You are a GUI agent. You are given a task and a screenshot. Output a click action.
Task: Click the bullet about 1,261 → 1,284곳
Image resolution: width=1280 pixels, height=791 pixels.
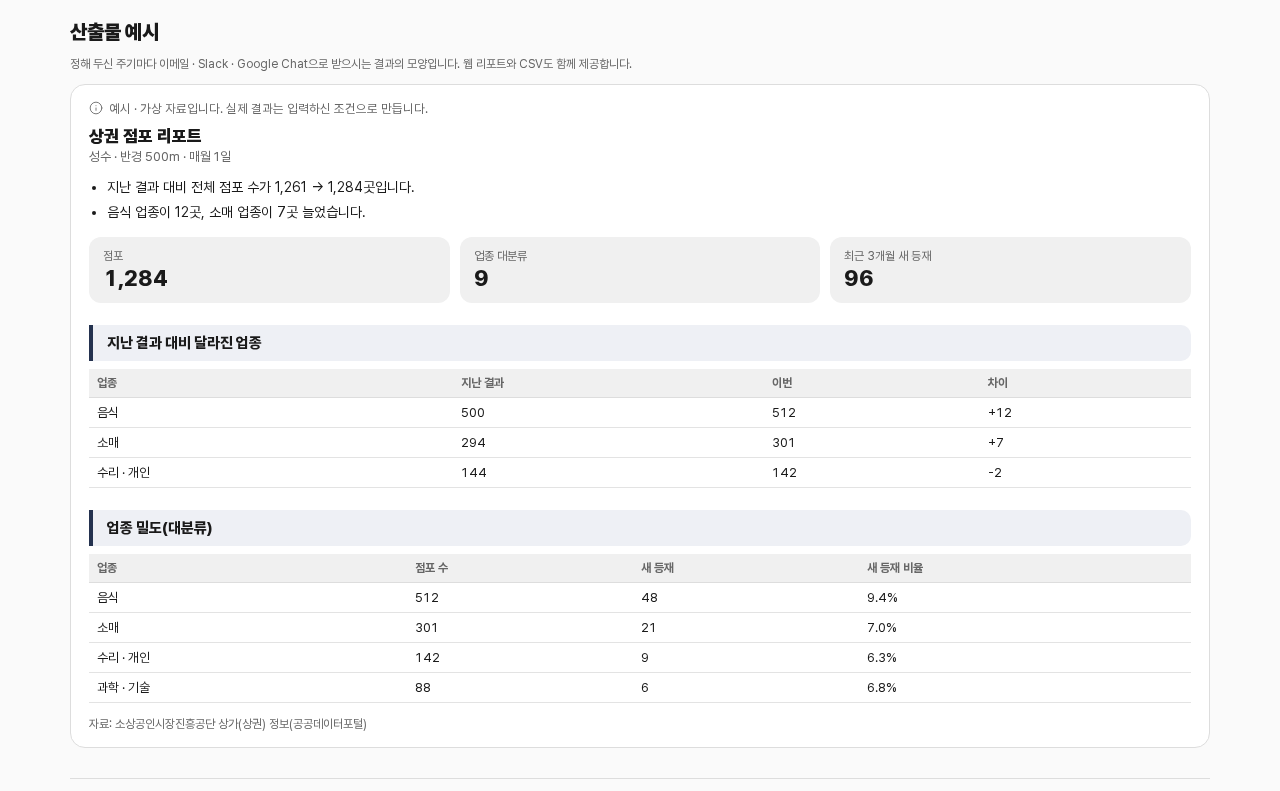260,187
